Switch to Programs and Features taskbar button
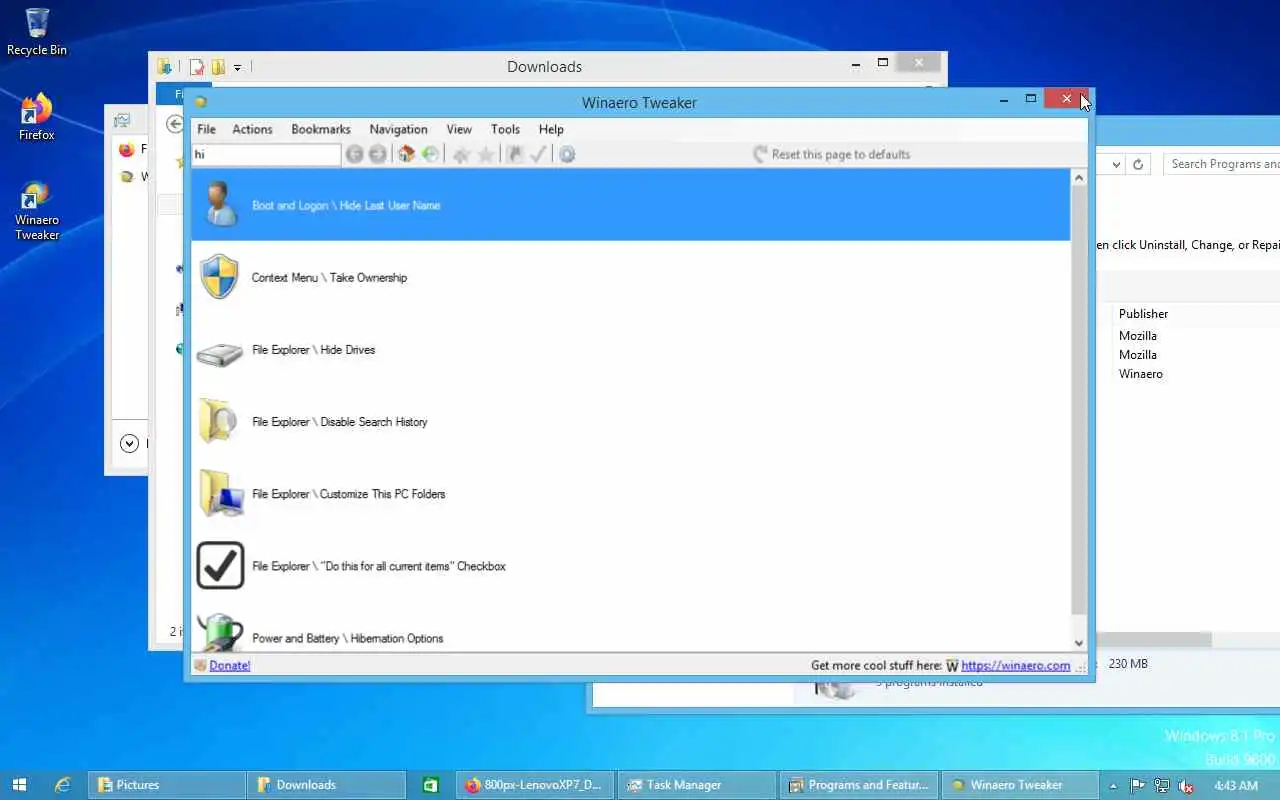 (x=858, y=785)
